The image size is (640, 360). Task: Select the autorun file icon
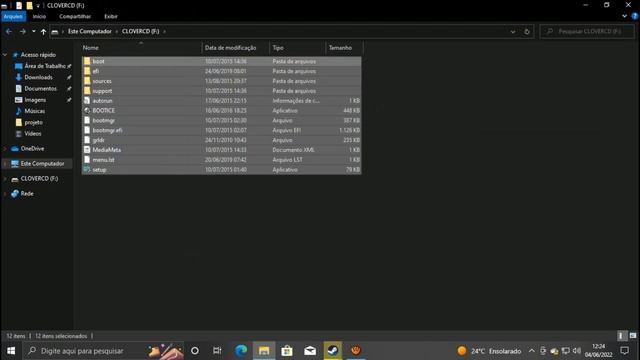point(87,100)
